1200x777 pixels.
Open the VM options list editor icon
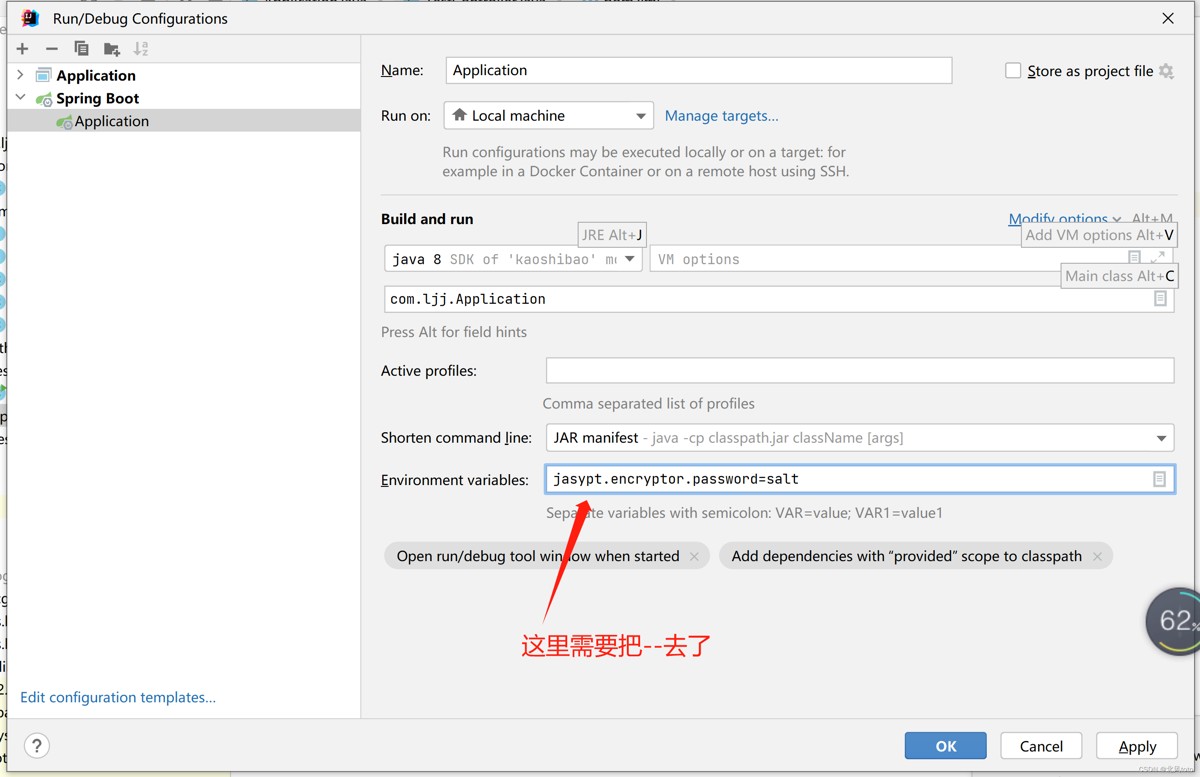click(x=1134, y=258)
